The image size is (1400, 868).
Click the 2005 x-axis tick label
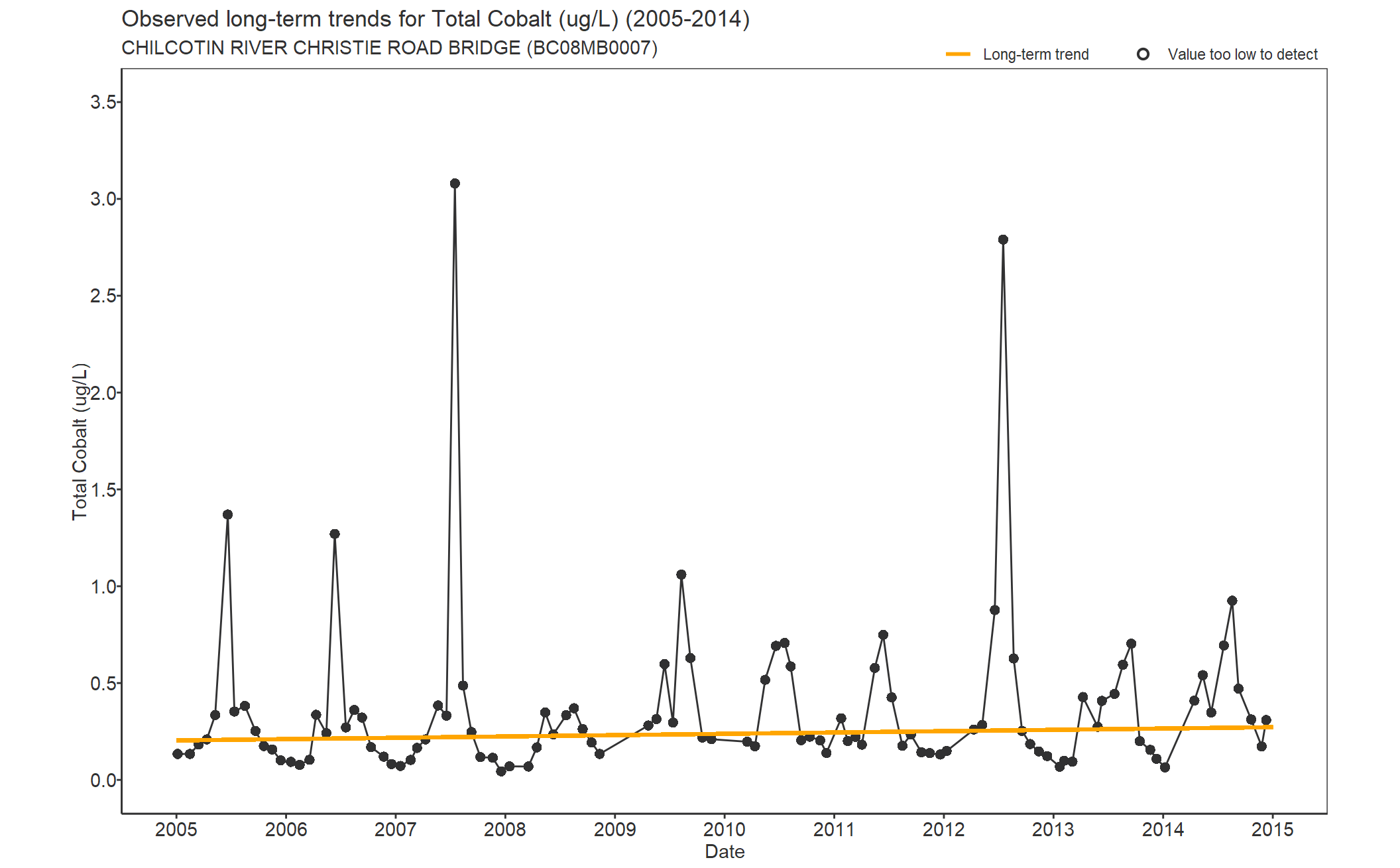pyautogui.click(x=176, y=830)
